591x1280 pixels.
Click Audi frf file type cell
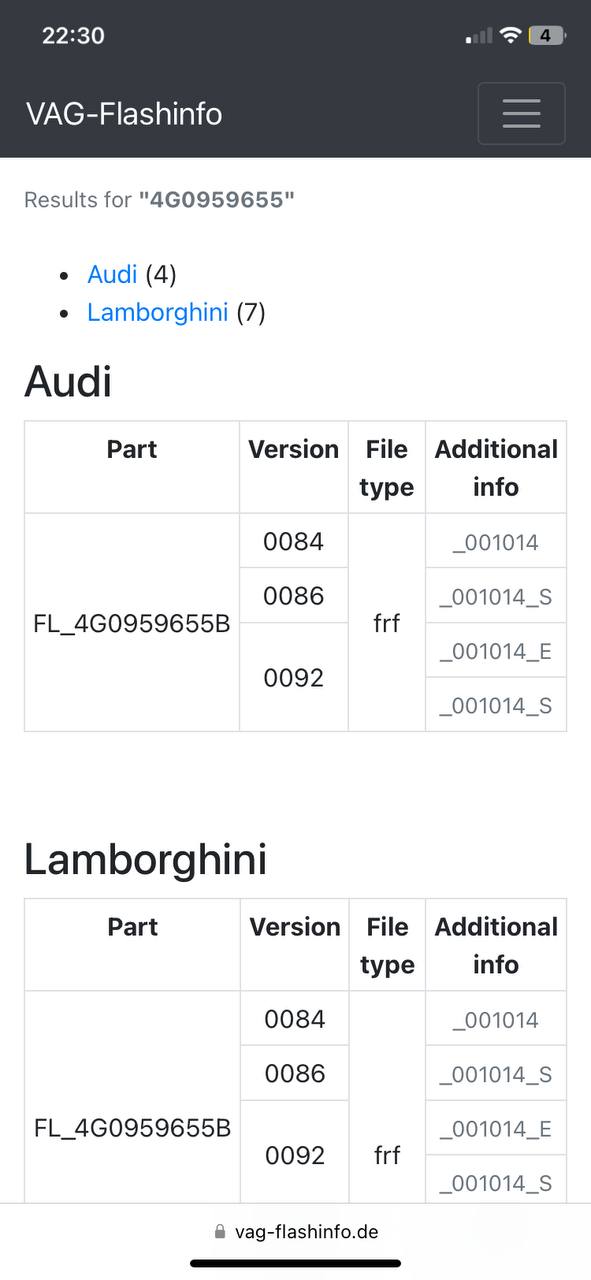(387, 623)
